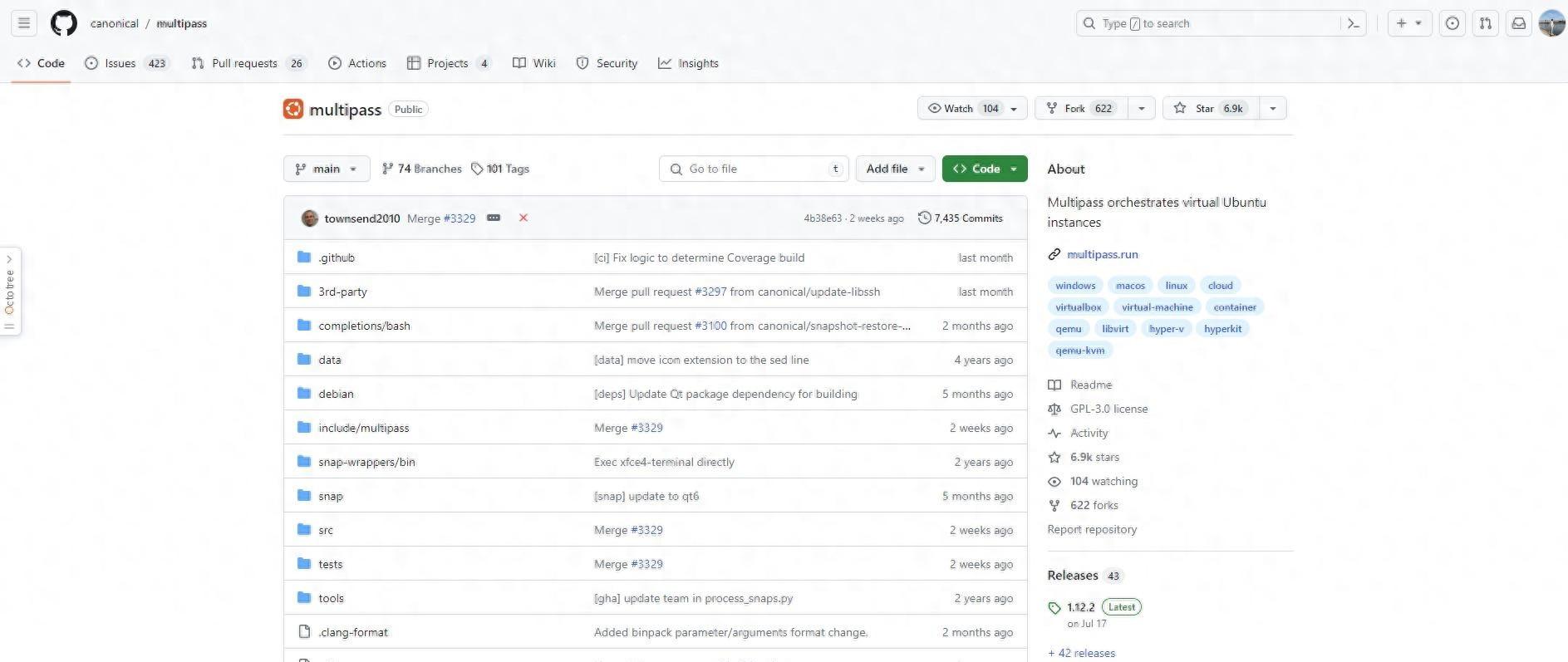Open the src folder

click(x=326, y=530)
